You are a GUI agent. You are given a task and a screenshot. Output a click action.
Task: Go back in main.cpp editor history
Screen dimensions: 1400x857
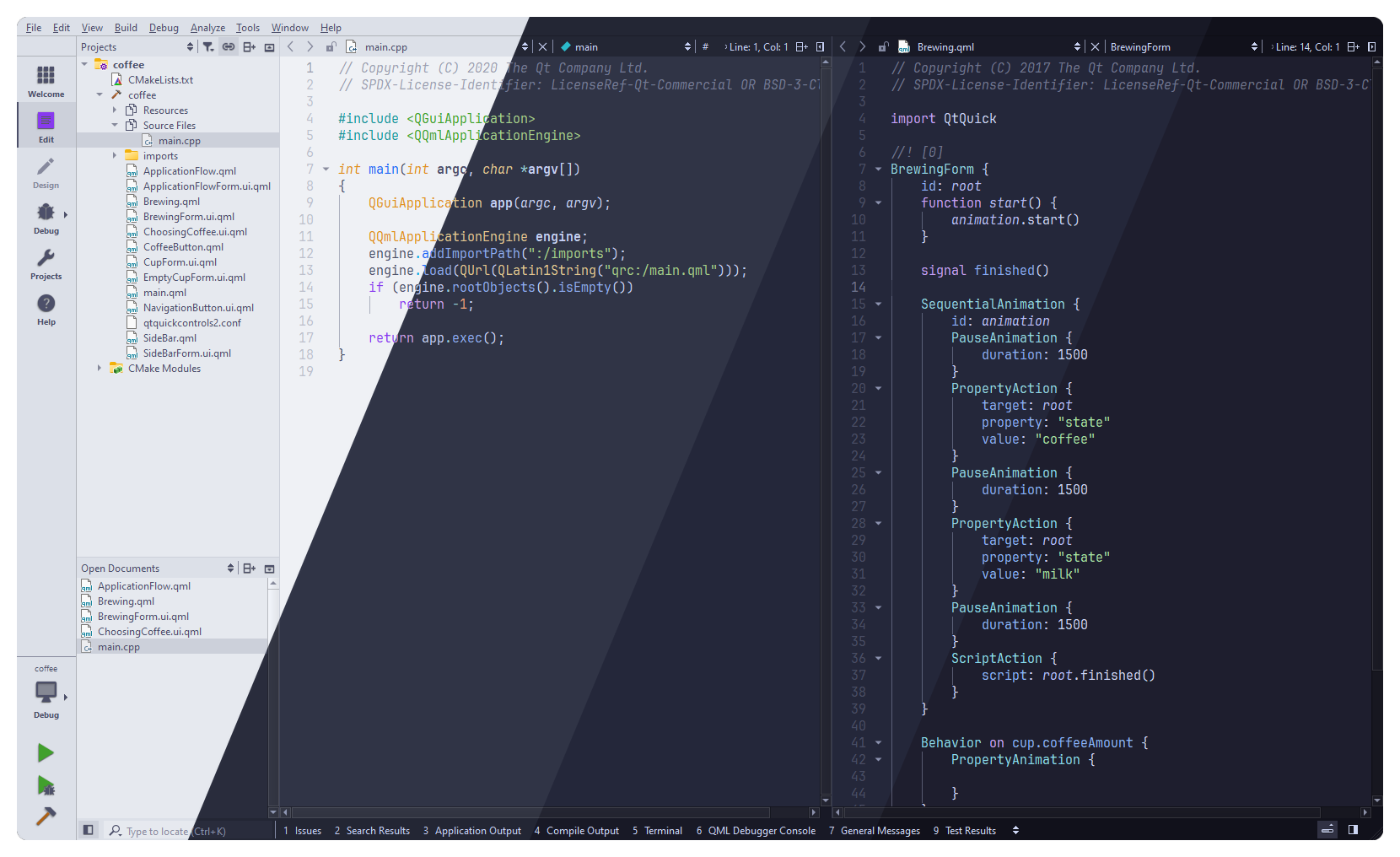pos(291,47)
